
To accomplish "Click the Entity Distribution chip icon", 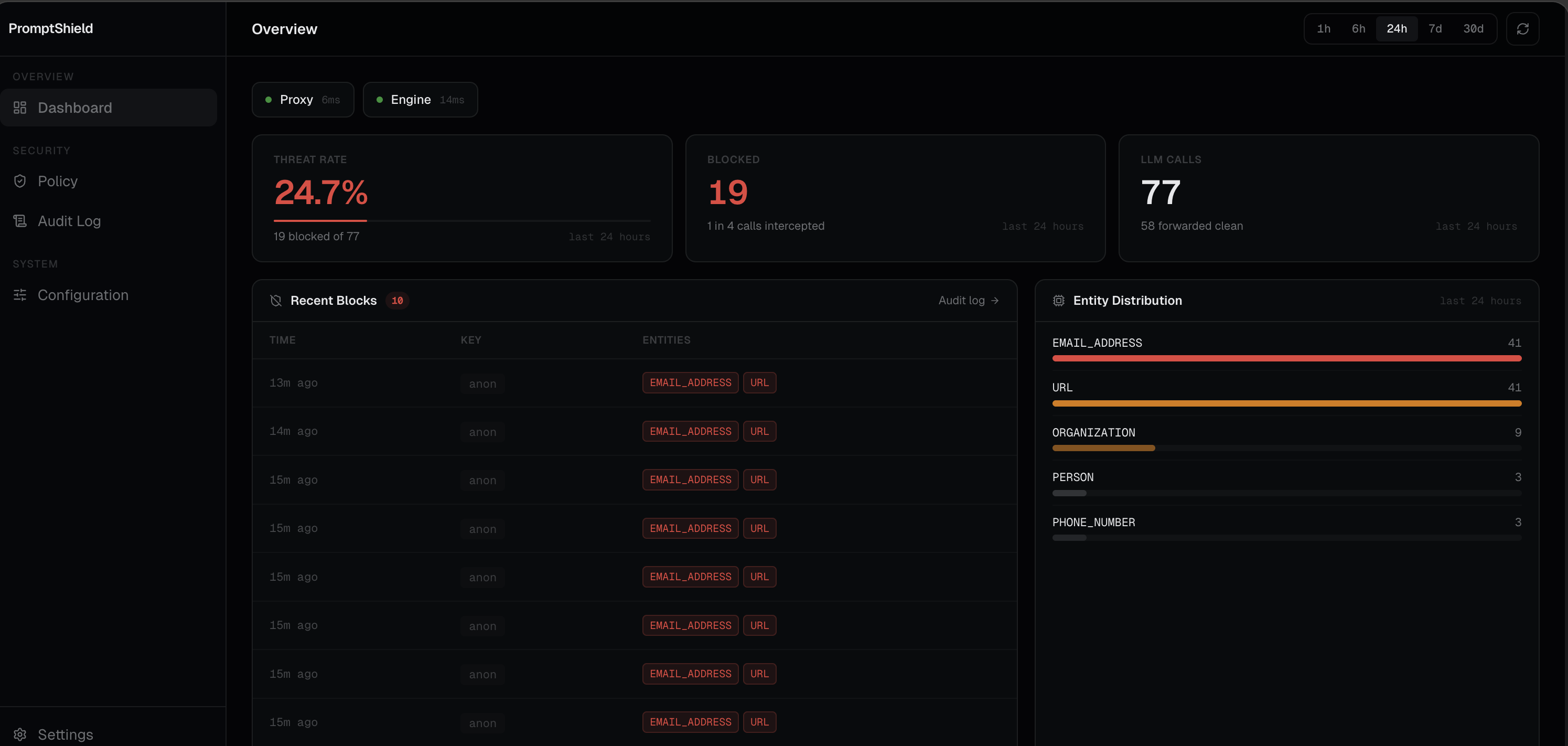I will tap(1058, 300).
